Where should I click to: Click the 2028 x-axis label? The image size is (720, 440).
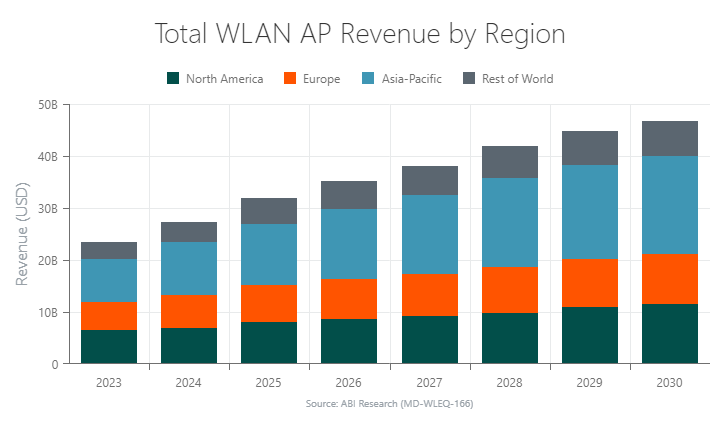point(509,383)
